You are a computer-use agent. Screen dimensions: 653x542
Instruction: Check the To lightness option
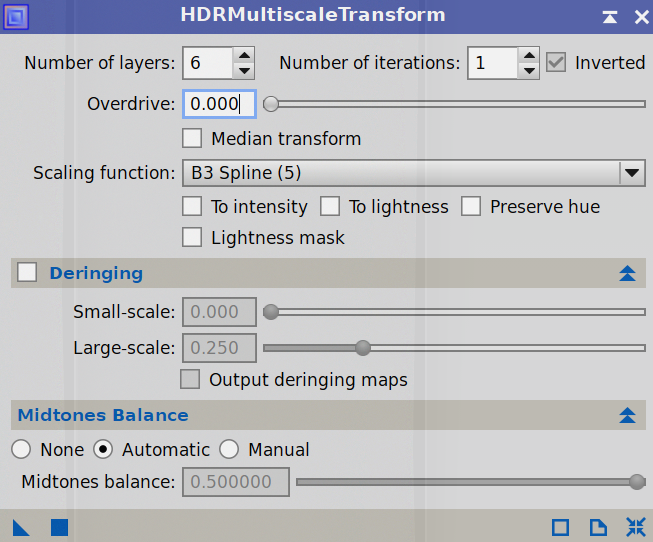pyautogui.click(x=330, y=206)
